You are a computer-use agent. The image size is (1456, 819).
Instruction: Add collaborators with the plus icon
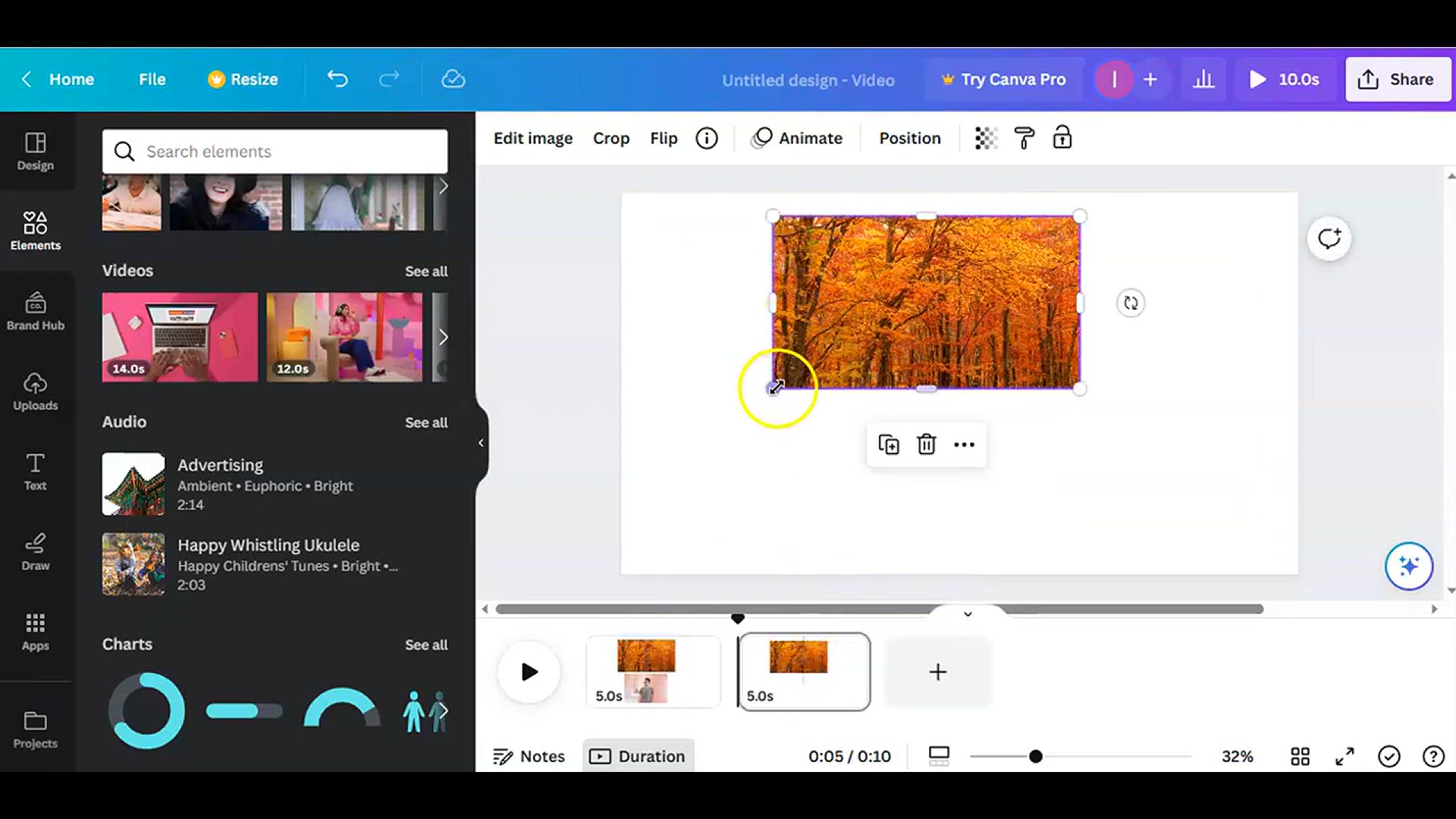1150,80
